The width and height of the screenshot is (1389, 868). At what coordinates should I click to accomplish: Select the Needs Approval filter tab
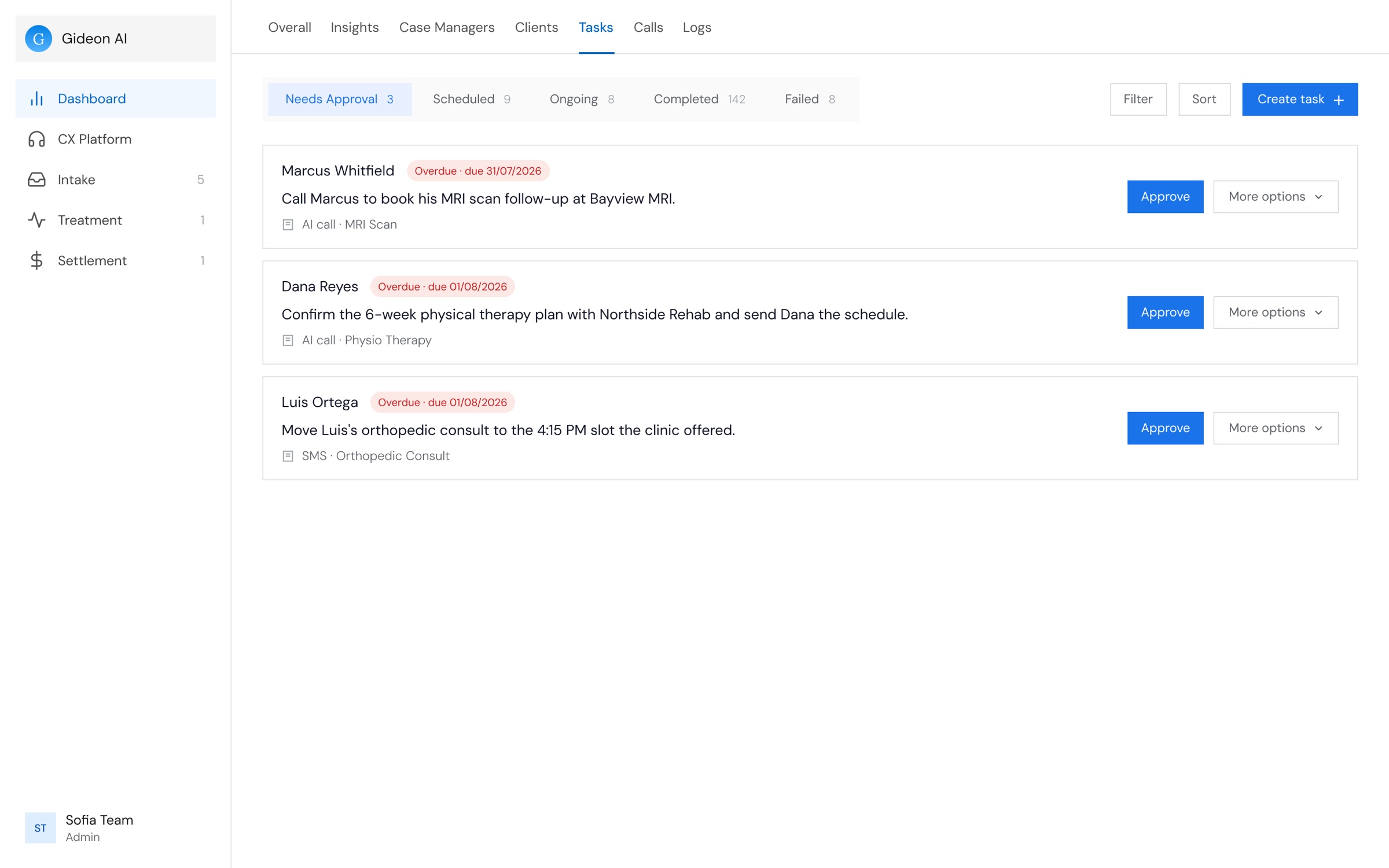click(340, 99)
